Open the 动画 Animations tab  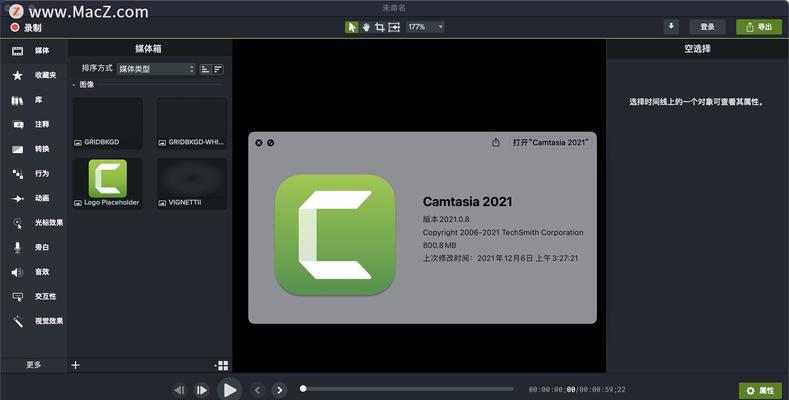click(x=33, y=198)
